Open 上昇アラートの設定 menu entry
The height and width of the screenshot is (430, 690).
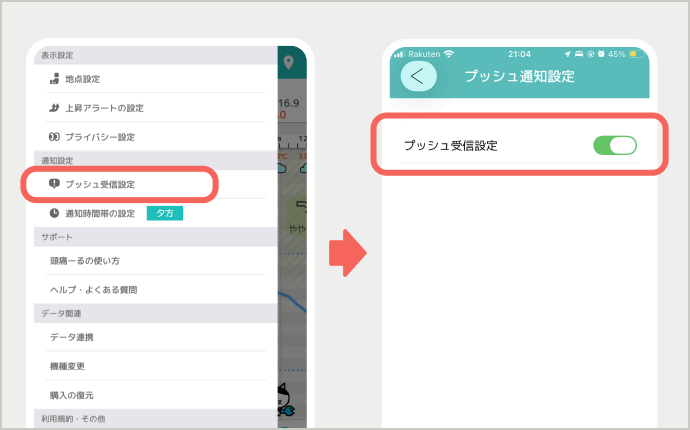click(x=156, y=108)
